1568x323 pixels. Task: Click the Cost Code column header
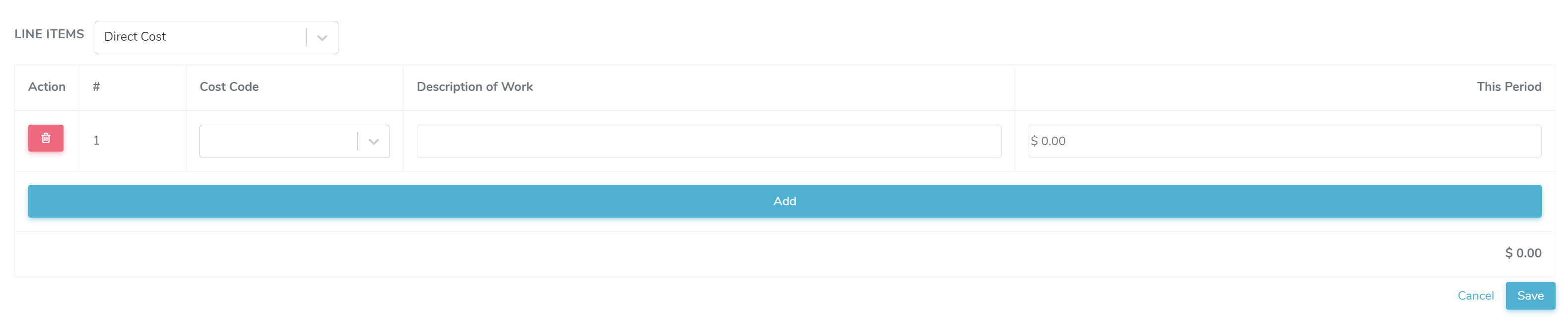(x=229, y=86)
